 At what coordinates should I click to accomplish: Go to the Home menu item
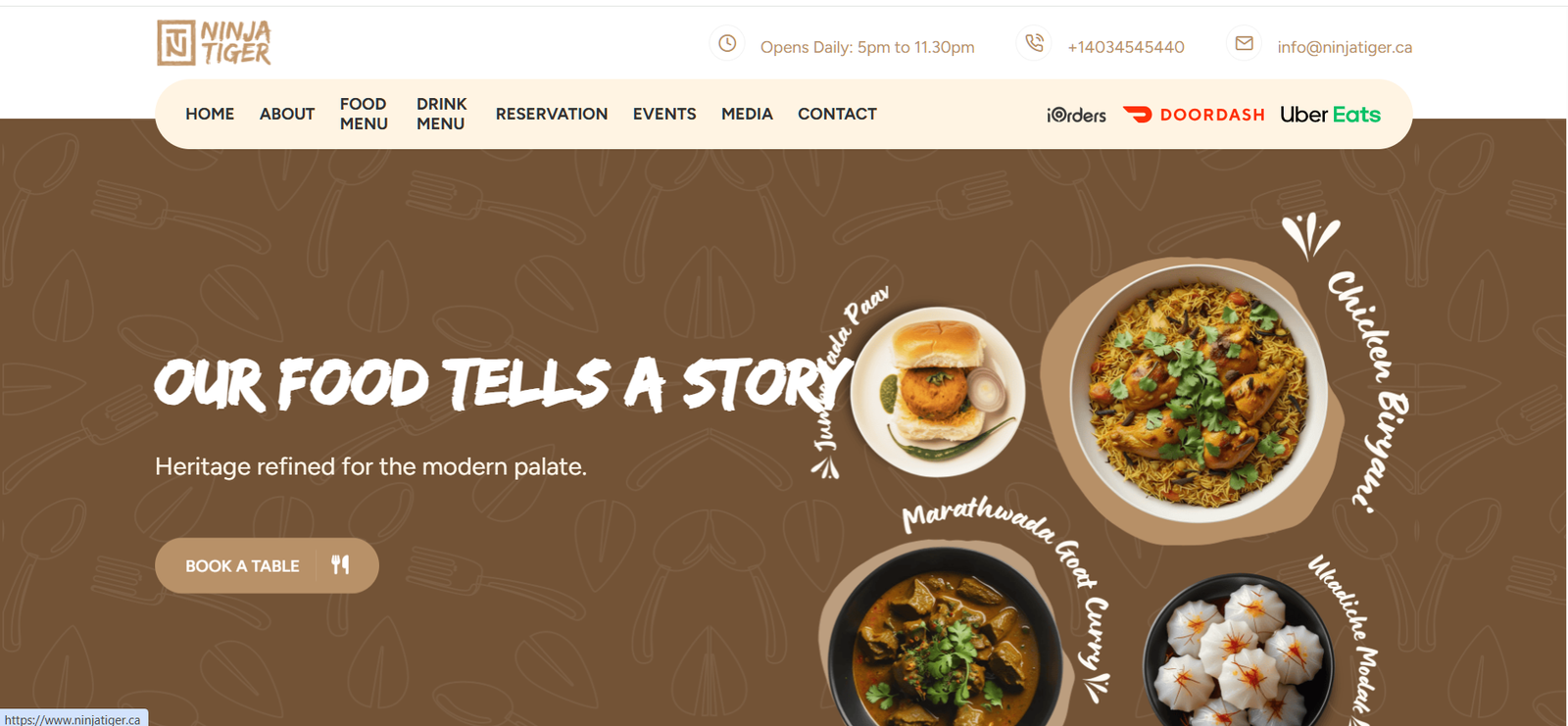pyautogui.click(x=210, y=114)
